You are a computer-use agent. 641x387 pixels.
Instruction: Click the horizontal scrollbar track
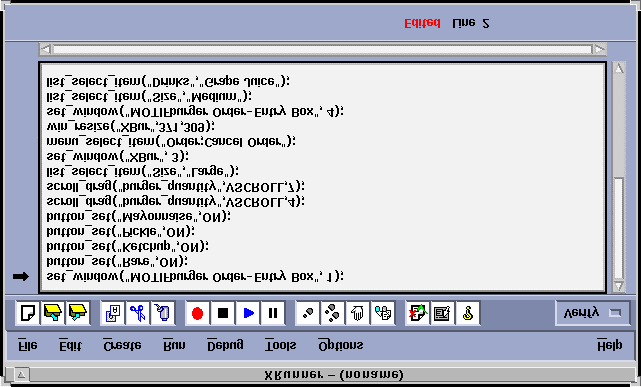click(323, 49)
